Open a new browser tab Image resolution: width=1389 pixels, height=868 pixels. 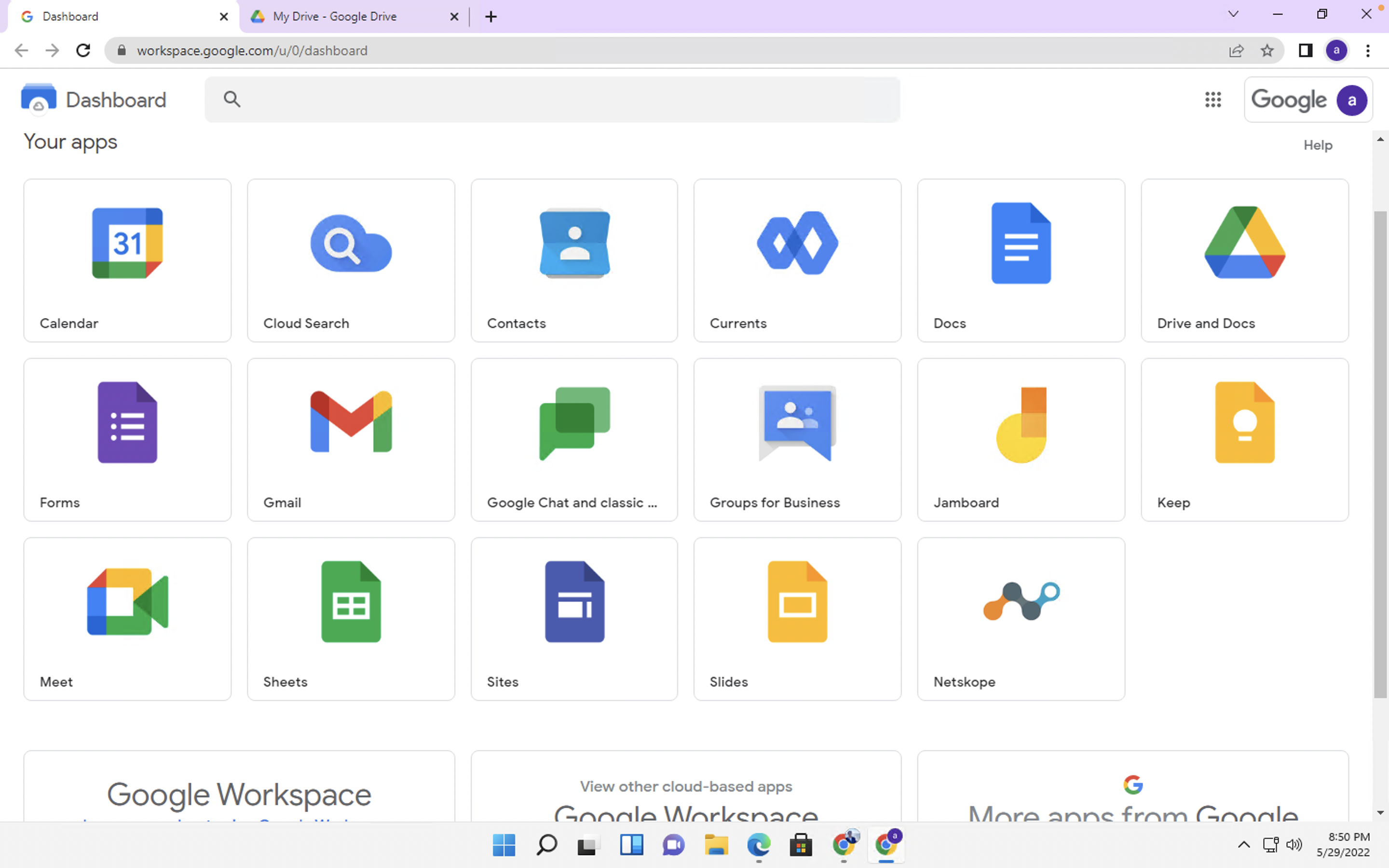491,17
